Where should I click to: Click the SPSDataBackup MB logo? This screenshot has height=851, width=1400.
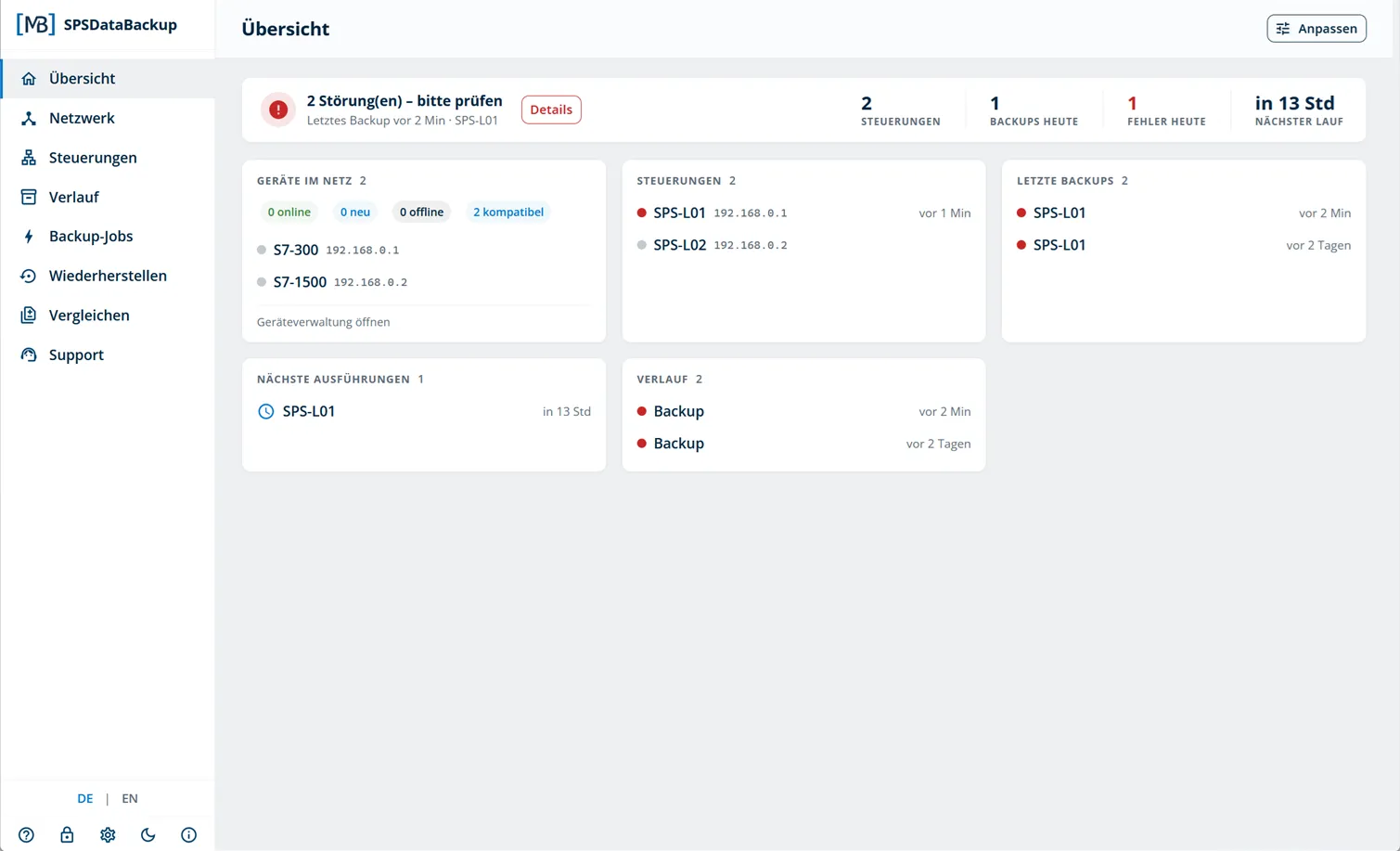pyautogui.click(x=36, y=24)
